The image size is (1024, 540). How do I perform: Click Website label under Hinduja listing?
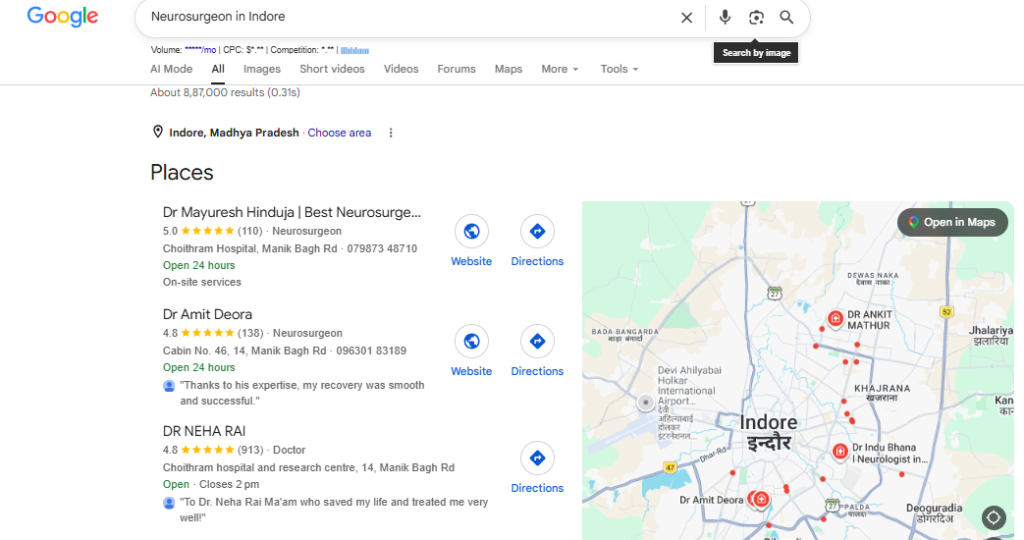pos(472,261)
